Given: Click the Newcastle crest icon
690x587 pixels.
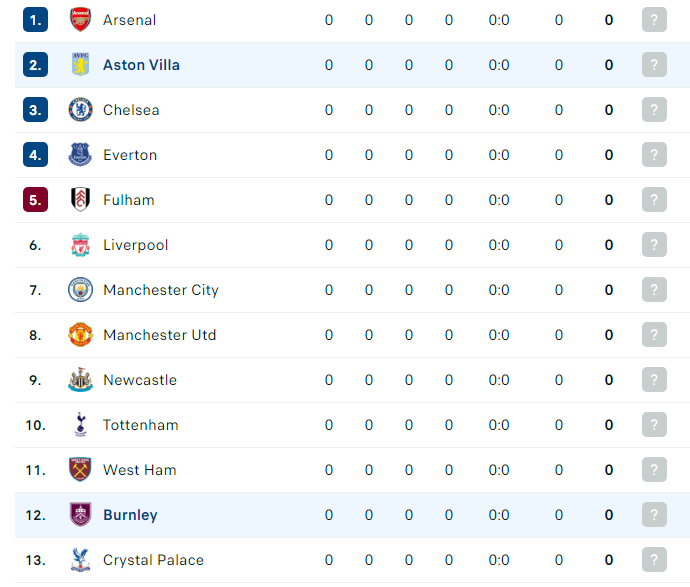Looking at the screenshot, I should pos(81,380).
